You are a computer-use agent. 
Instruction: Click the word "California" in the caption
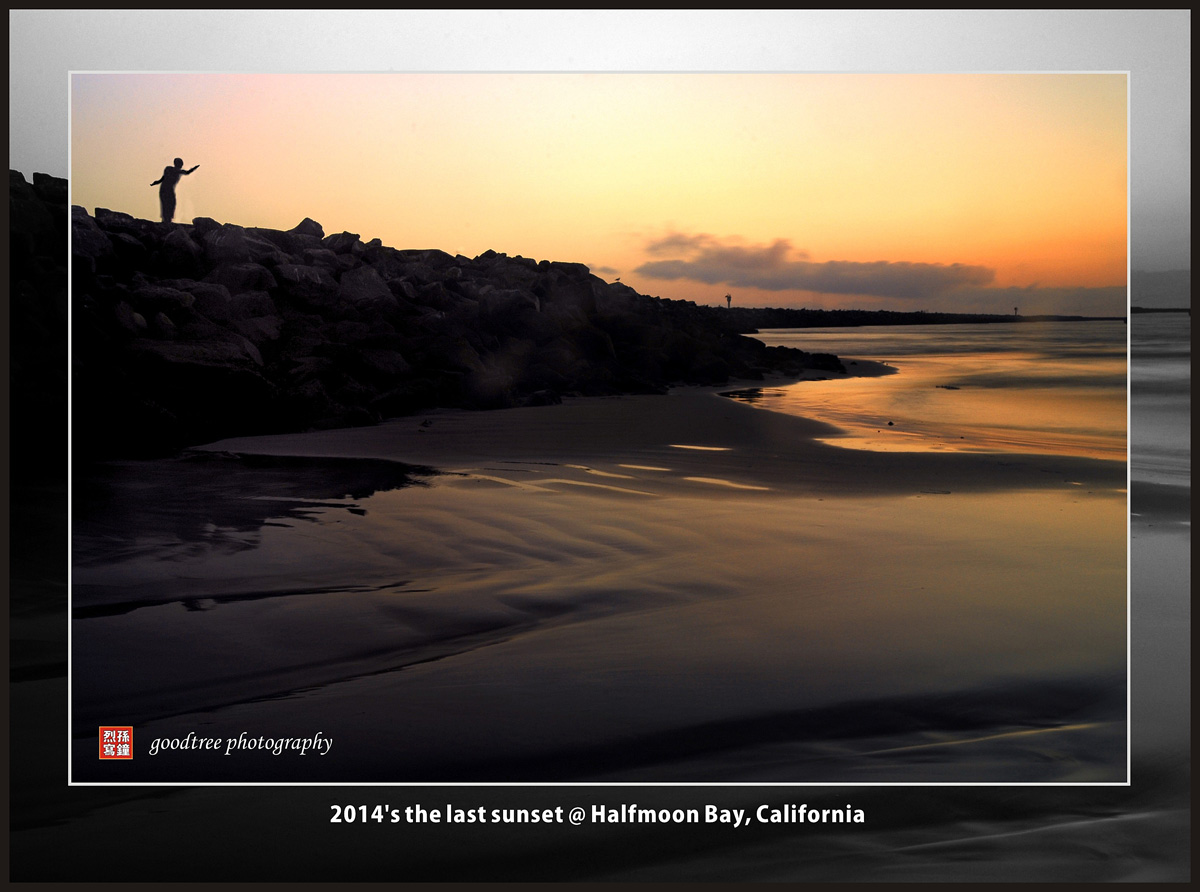(x=810, y=814)
